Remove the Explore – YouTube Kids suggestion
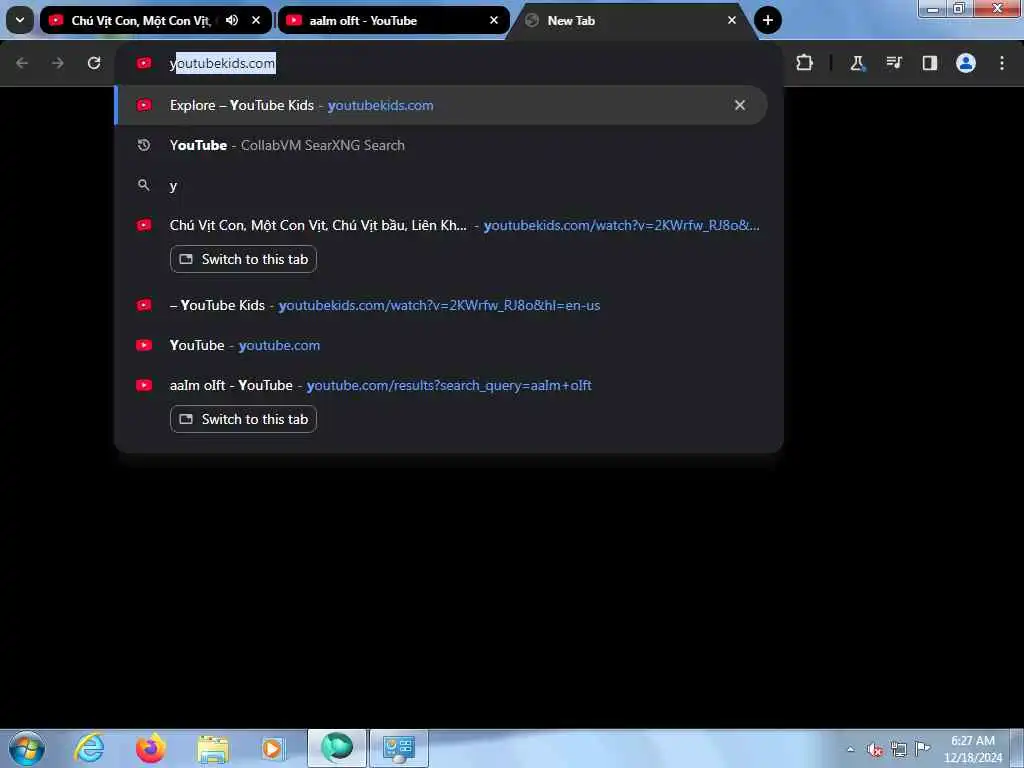 coord(739,105)
